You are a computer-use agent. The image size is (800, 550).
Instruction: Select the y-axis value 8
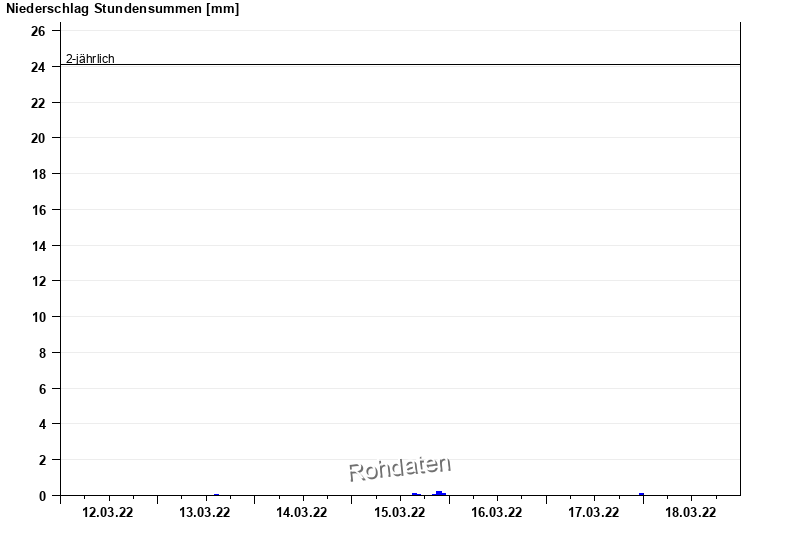point(41,353)
